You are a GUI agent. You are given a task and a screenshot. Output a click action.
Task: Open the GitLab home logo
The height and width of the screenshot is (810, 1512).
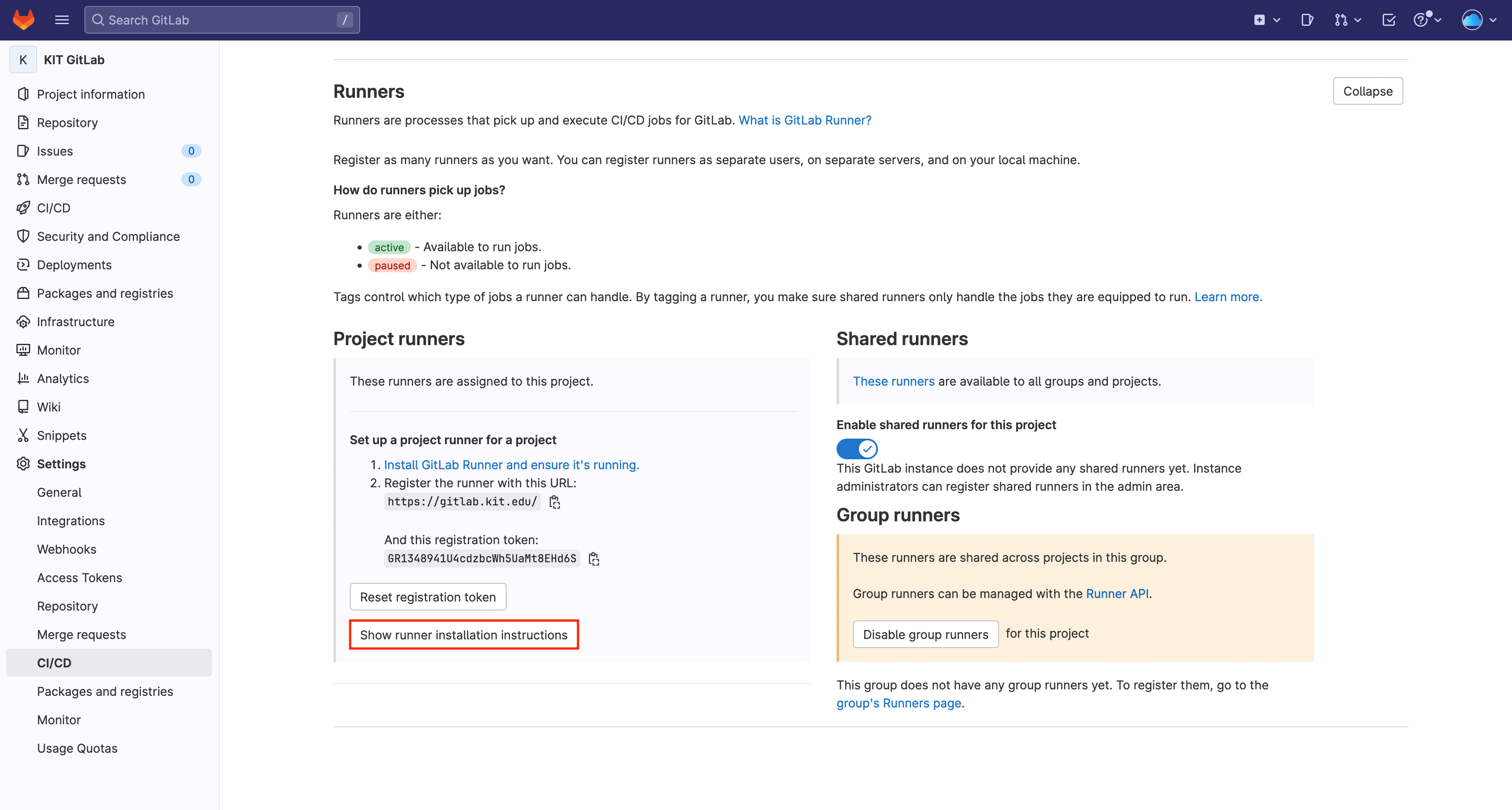(x=24, y=19)
